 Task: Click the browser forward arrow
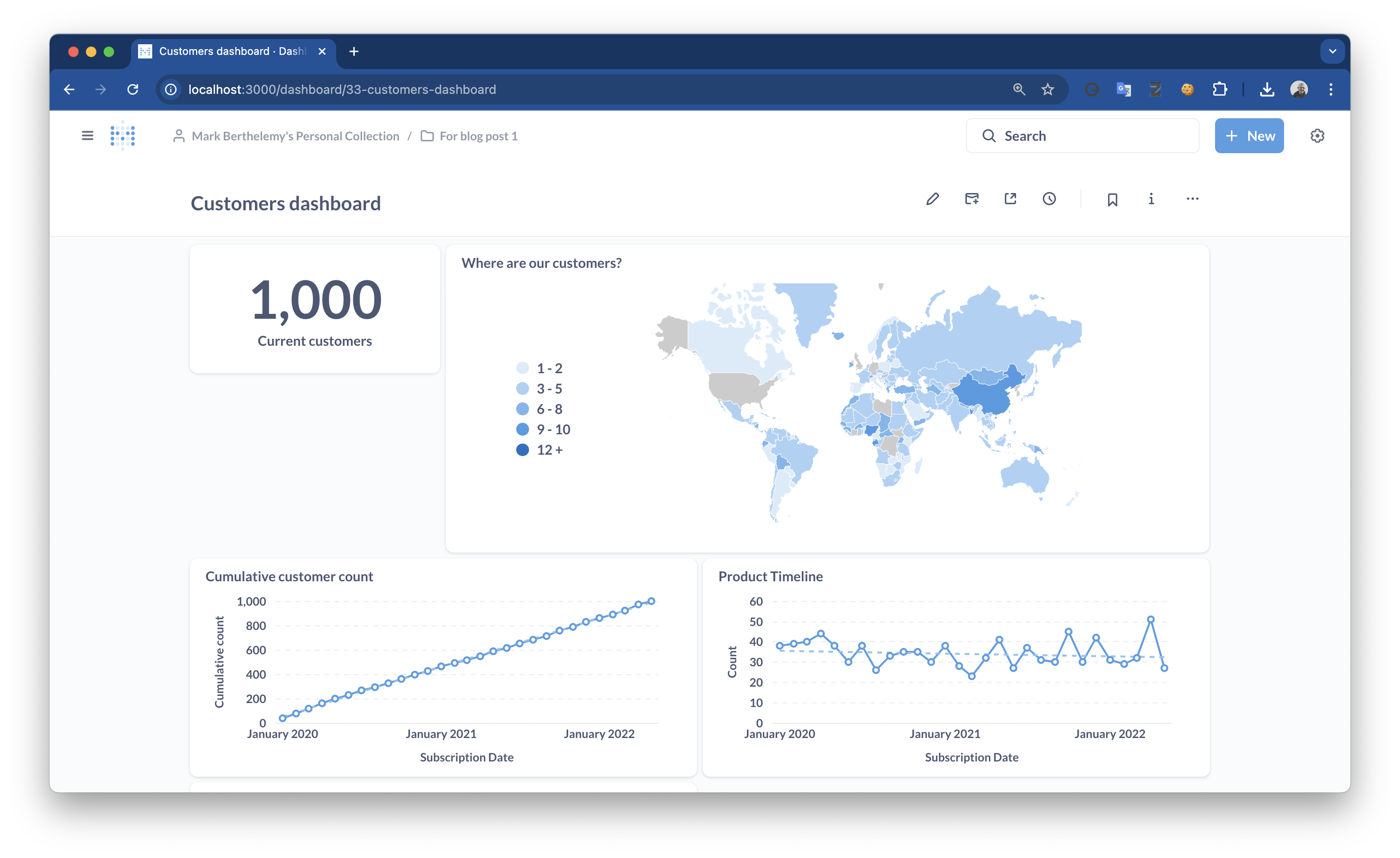coord(100,89)
